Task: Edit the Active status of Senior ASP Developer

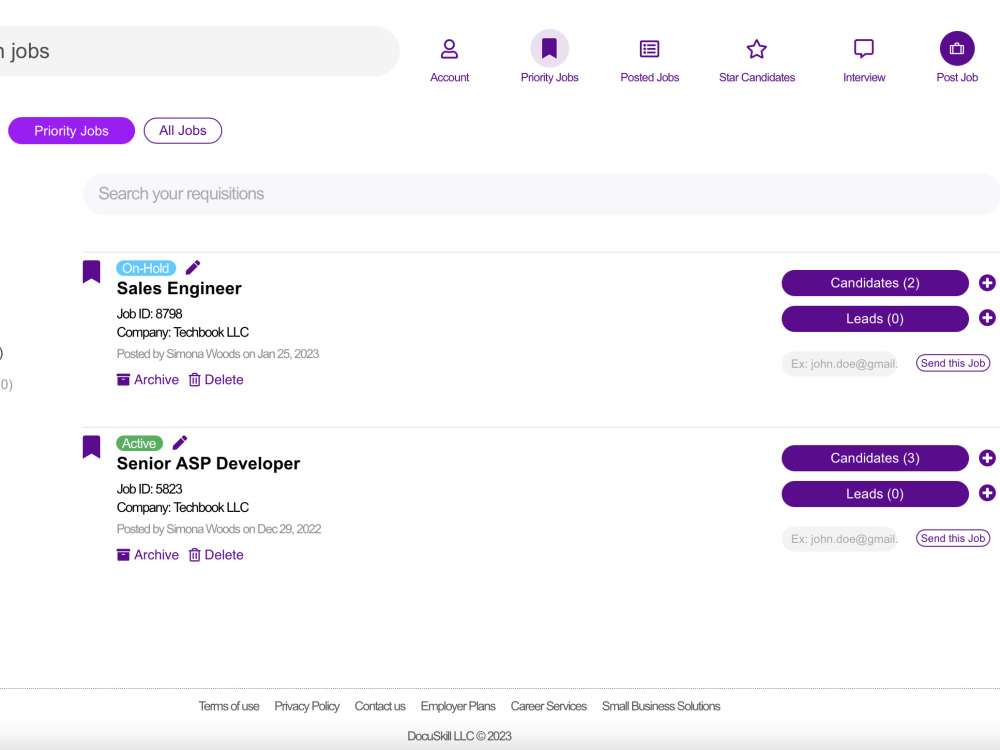Action: pos(180,442)
